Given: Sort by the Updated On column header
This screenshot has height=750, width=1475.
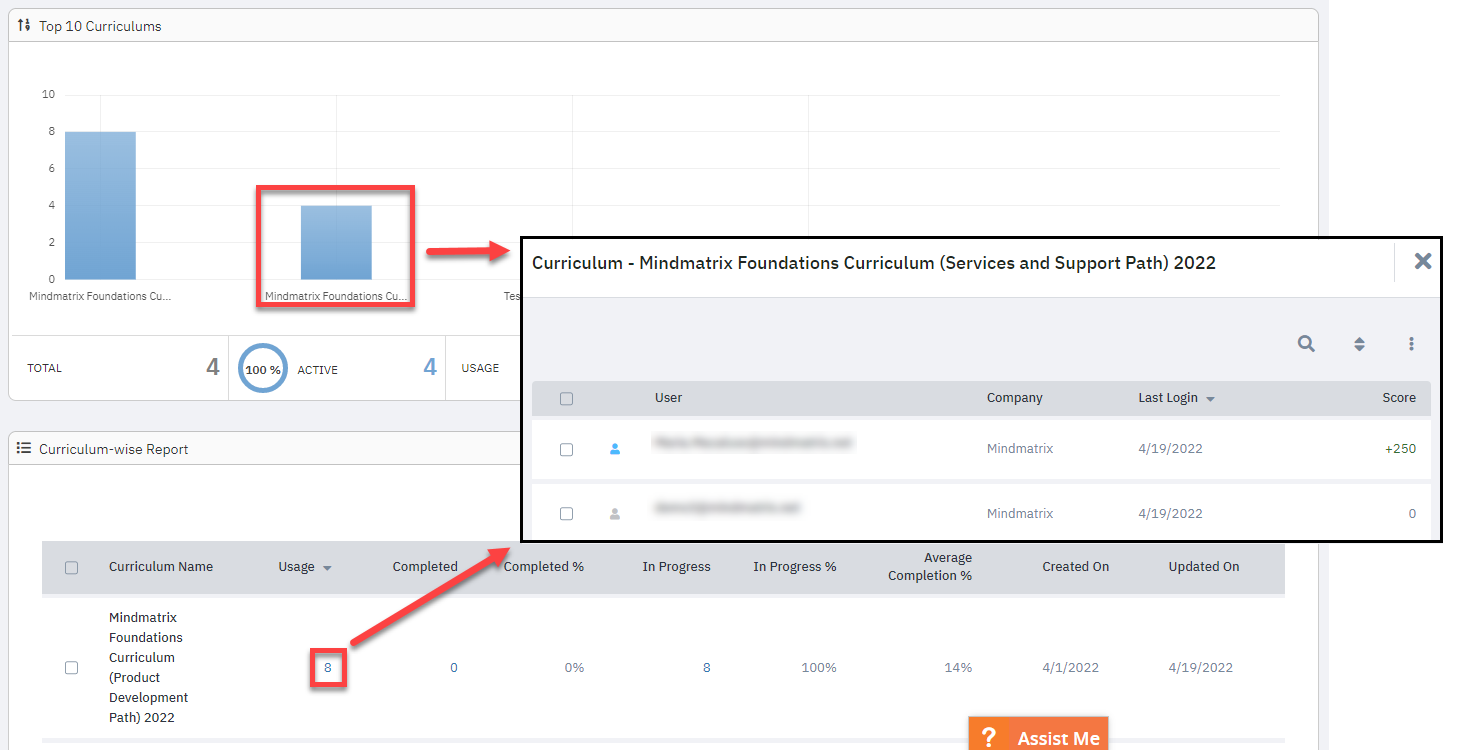Looking at the screenshot, I should coord(1204,567).
